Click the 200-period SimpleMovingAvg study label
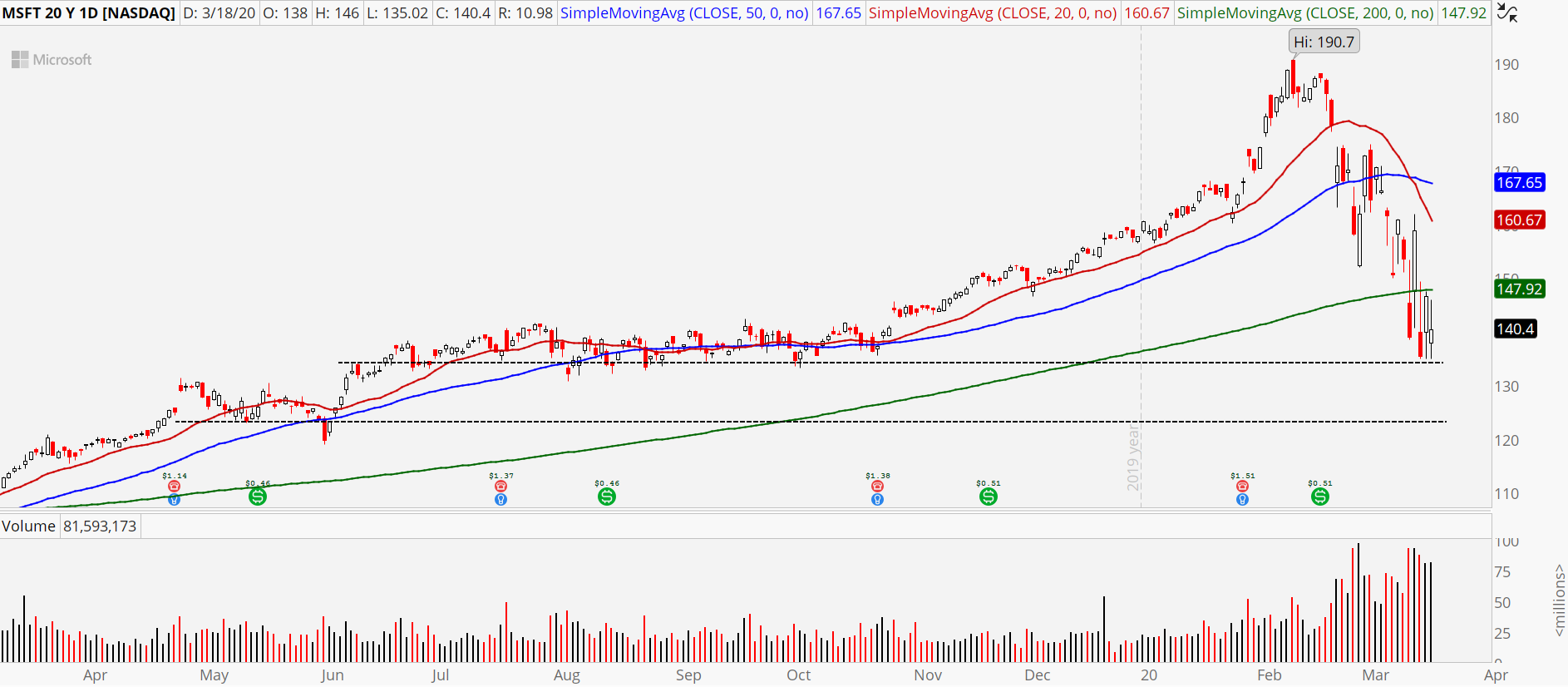Viewport: 1568px width, 687px height. pyautogui.click(x=1305, y=13)
